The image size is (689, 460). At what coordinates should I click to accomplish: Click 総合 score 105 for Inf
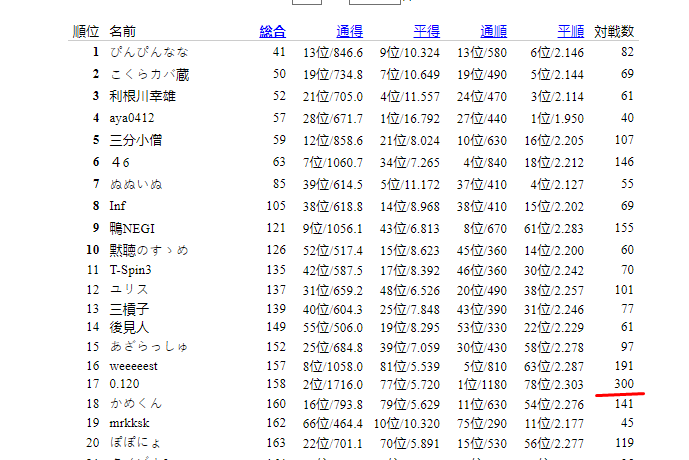[x=276, y=206]
